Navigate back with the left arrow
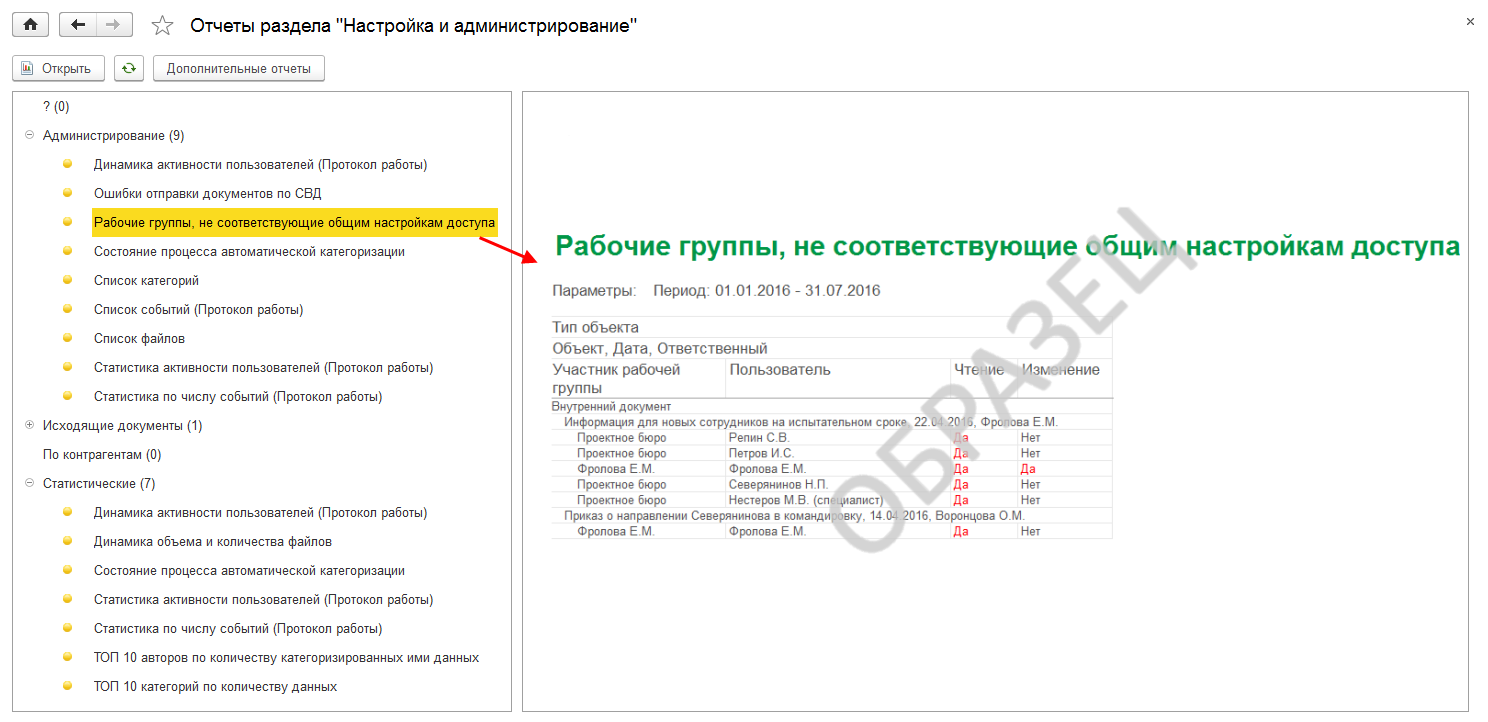This screenshot has width=1488, height=722. (x=78, y=25)
